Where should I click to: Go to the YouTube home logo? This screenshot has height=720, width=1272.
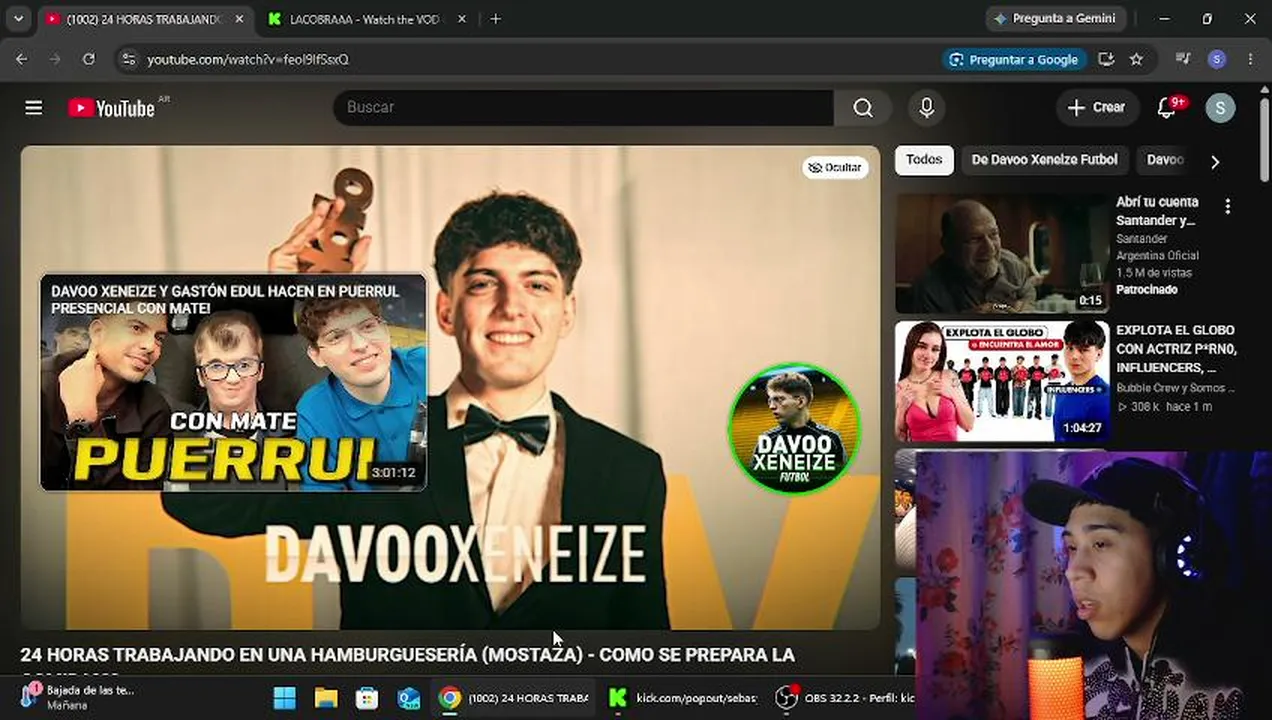[112, 108]
